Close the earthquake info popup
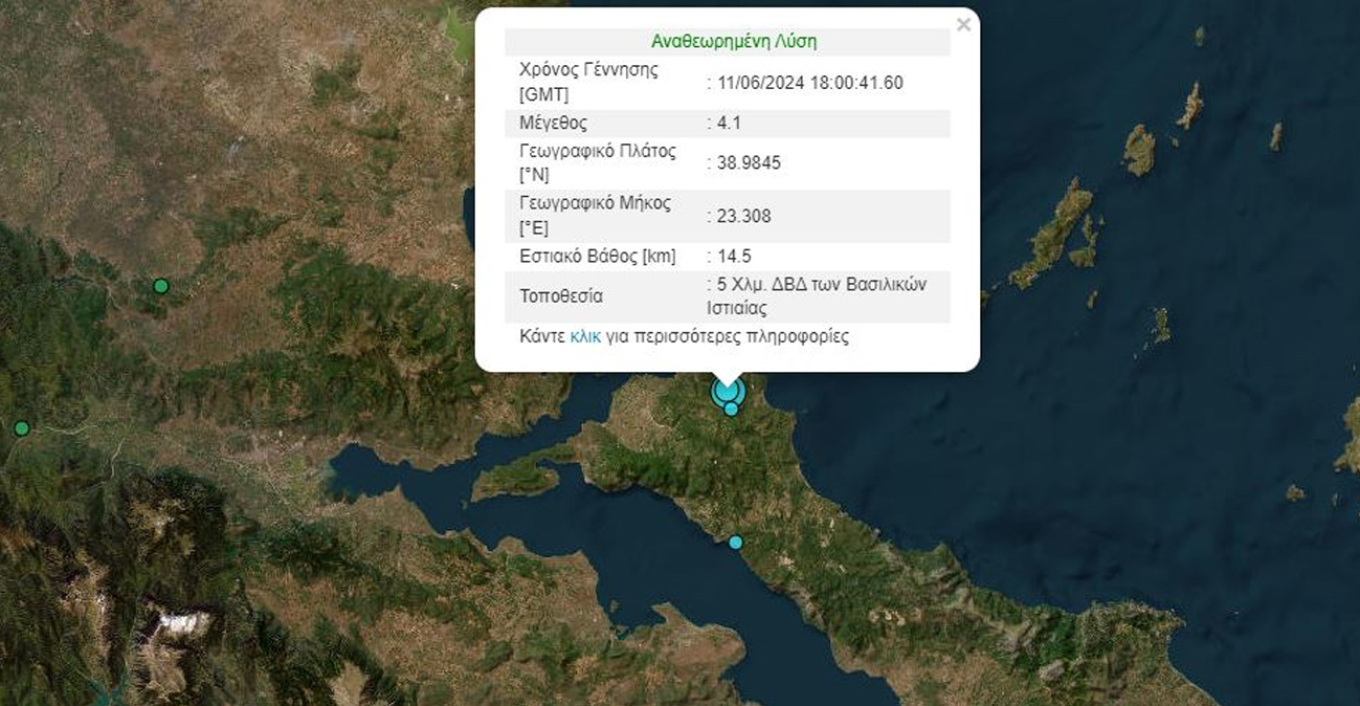 pos(963,26)
